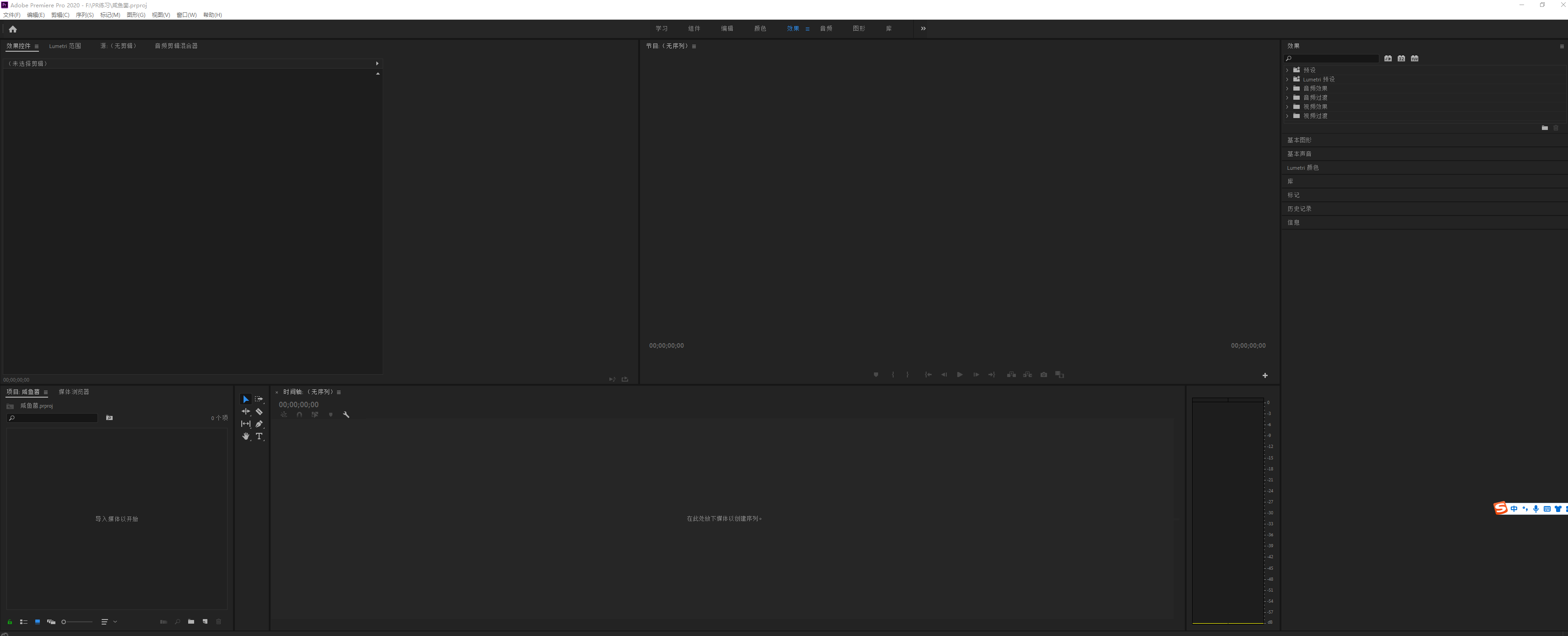Click the Extract button in Program monitor
1568x636 pixels.
(1027, 375)
